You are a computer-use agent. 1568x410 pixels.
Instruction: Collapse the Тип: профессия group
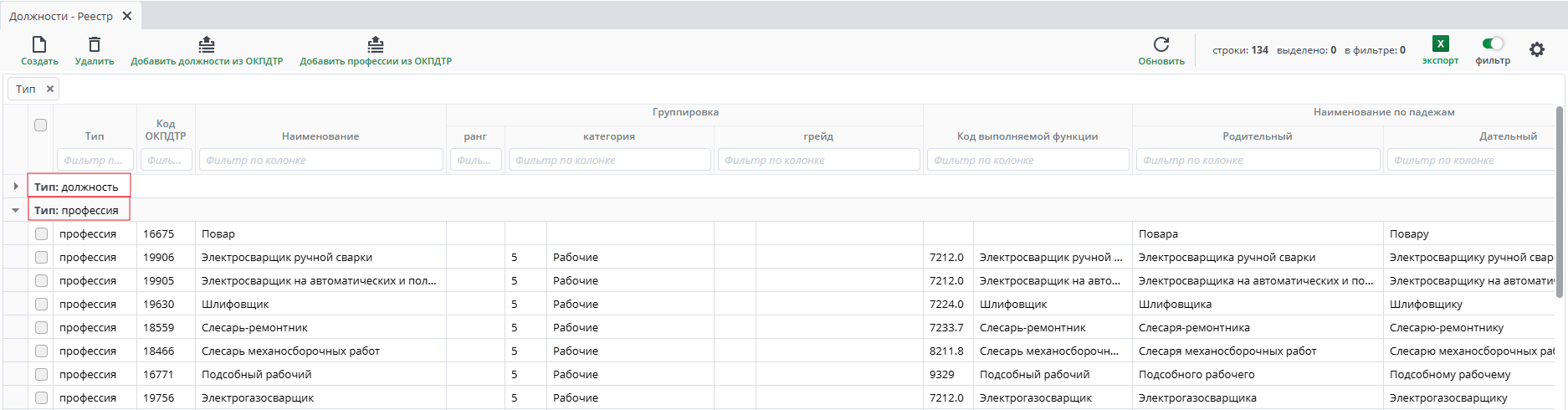pyautogui.click(x=16, y=210)
